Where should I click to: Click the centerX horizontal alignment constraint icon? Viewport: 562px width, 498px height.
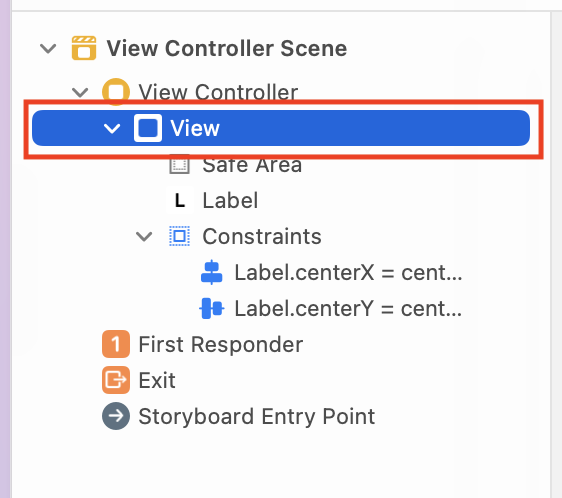211,272
